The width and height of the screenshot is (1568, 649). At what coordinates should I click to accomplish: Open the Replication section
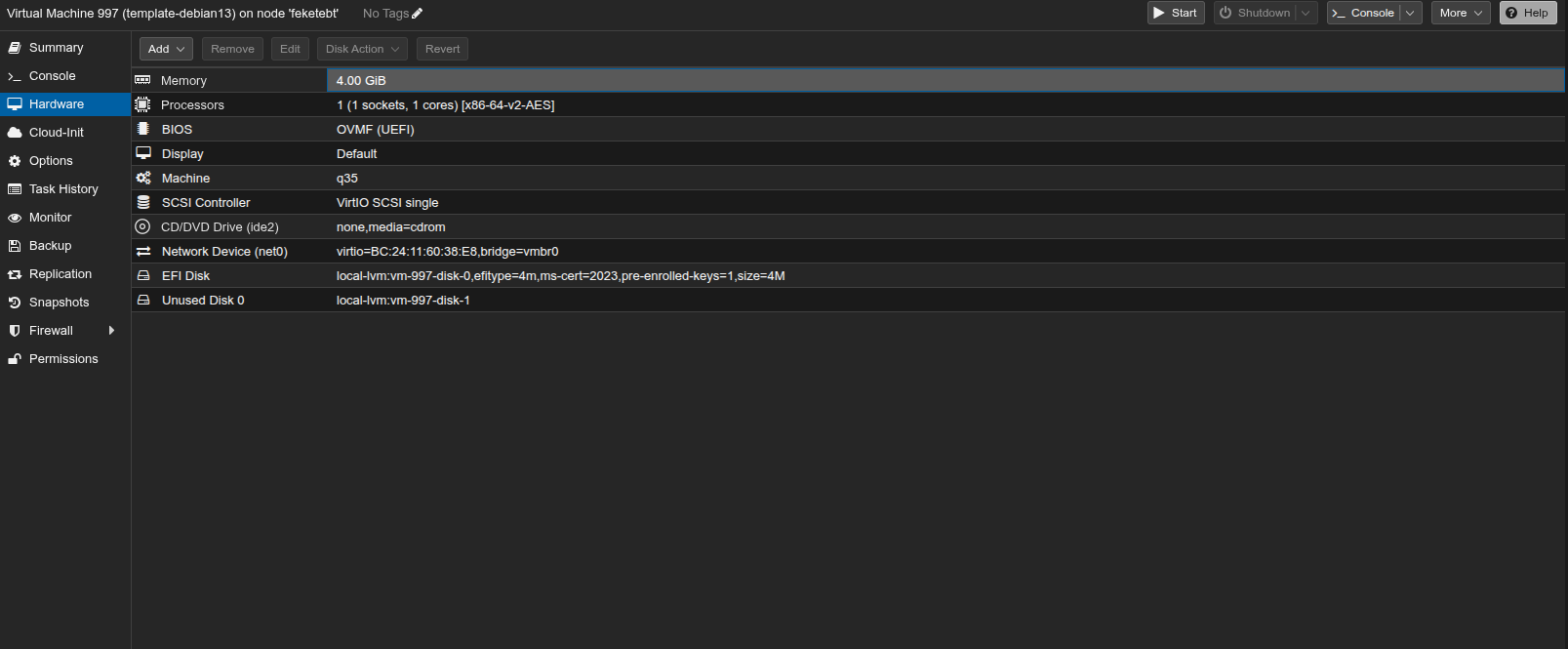tap(65, 274)
